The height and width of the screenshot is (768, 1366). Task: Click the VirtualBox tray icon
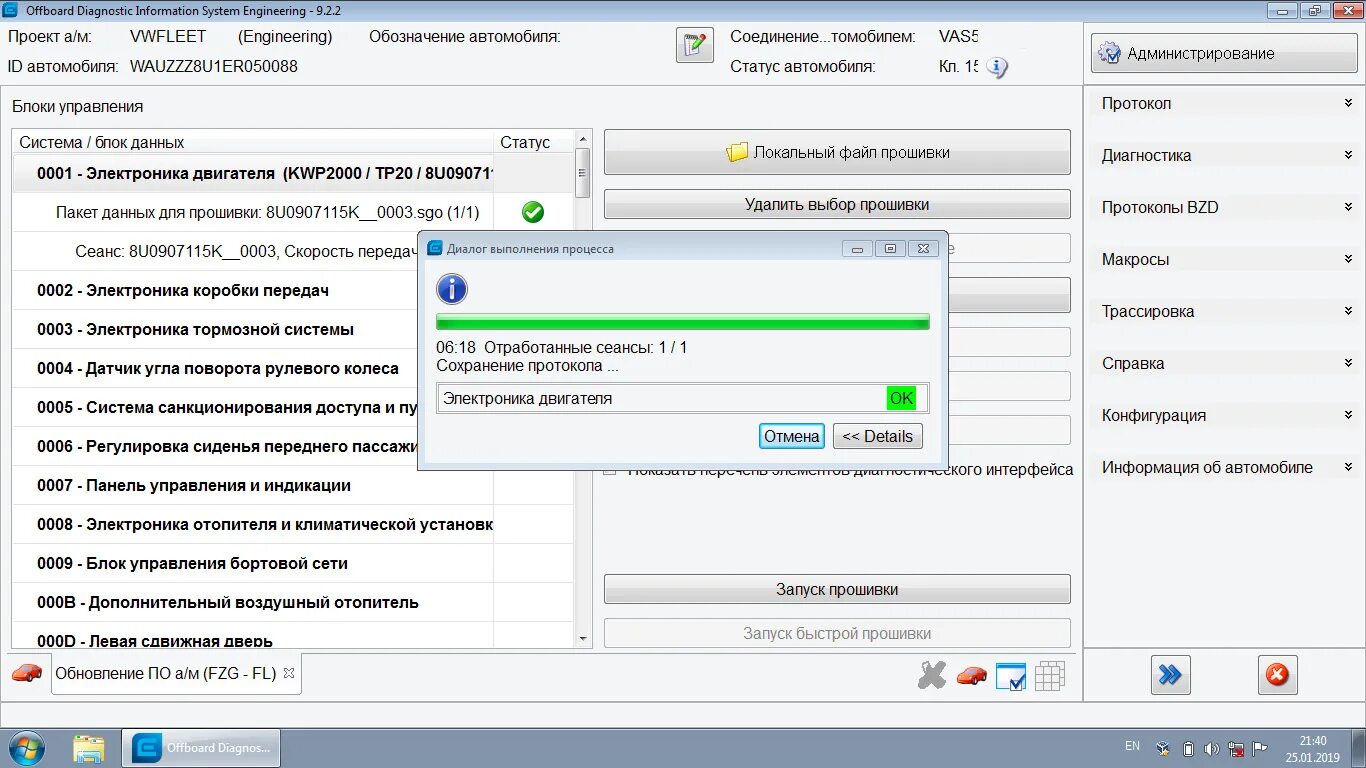tap(1163, 748)
